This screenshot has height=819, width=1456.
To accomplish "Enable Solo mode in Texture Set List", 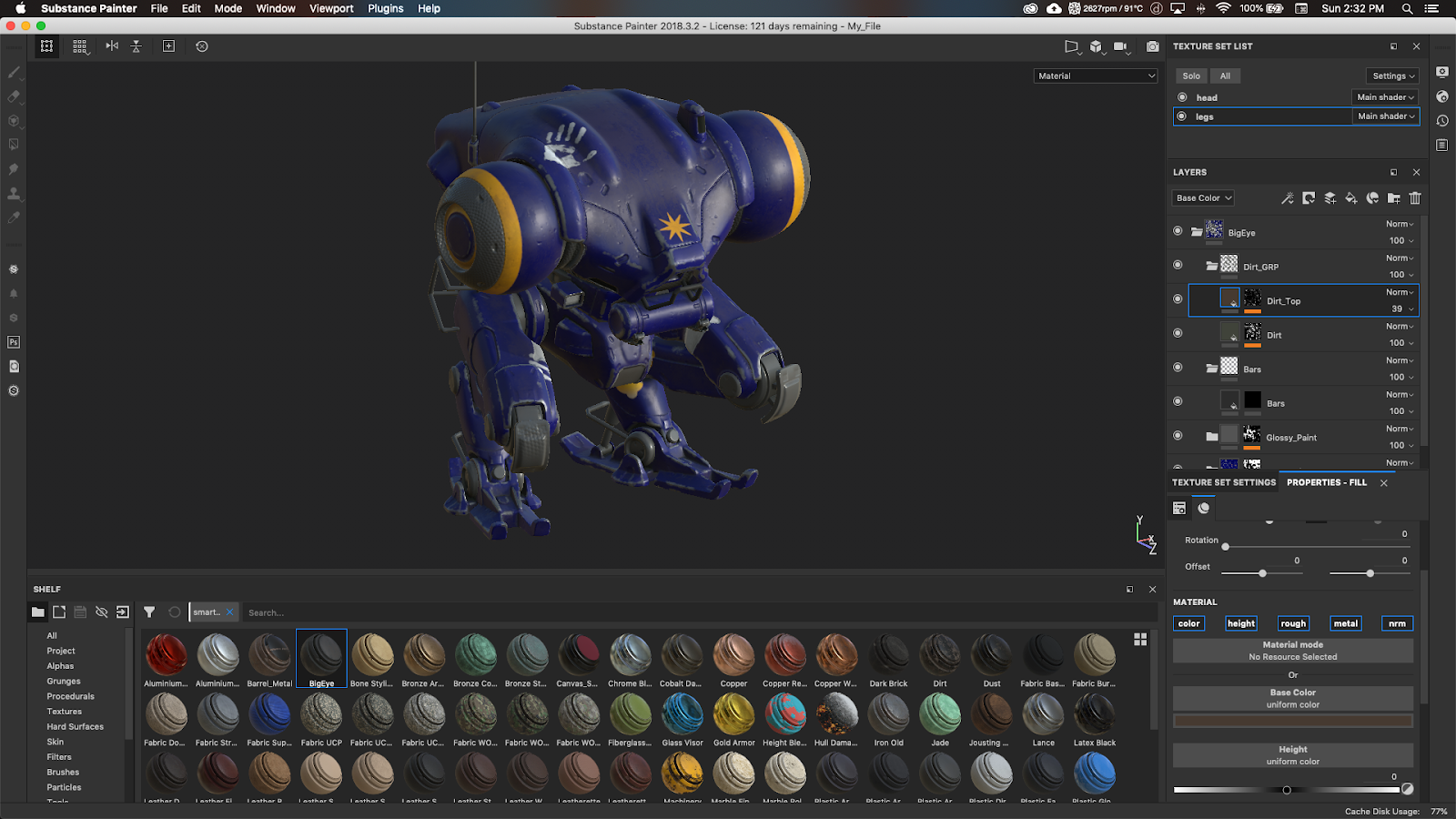I will [x=1190, y=76].
